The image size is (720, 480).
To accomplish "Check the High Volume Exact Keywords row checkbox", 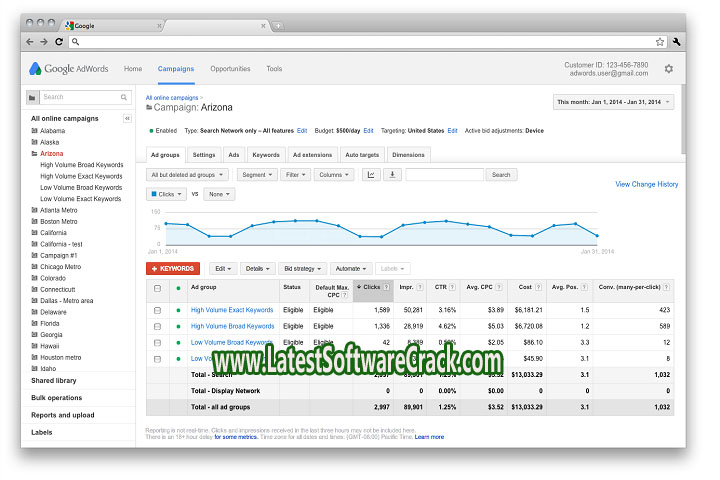I will (x=157, y=310).
